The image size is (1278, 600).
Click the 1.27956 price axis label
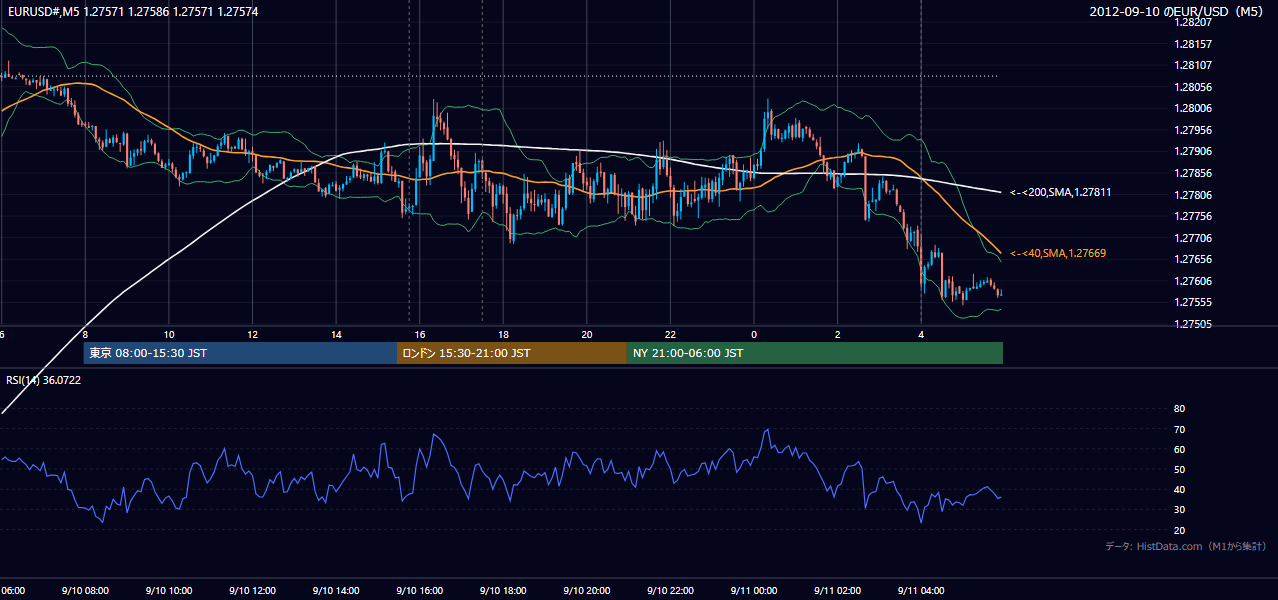[x=1194, y=130]
